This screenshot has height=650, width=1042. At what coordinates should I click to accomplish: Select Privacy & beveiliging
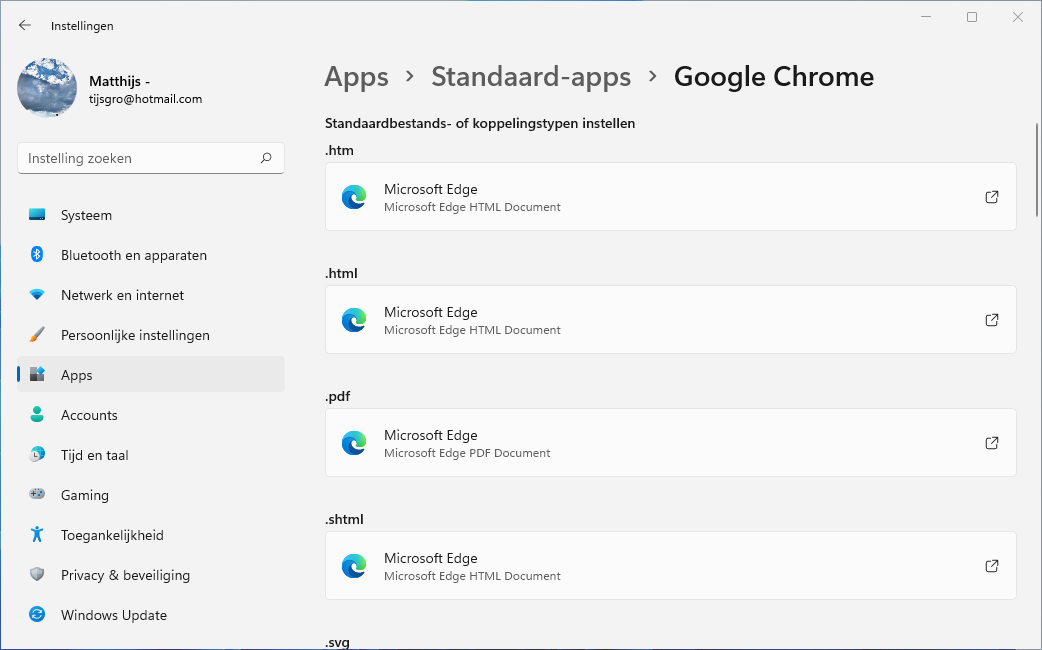[x=125, y=575]
